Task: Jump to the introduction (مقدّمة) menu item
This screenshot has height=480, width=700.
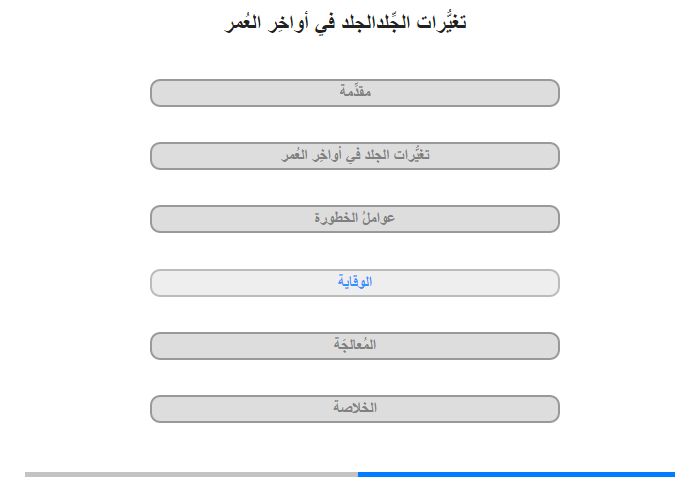Action: point(355,93)
